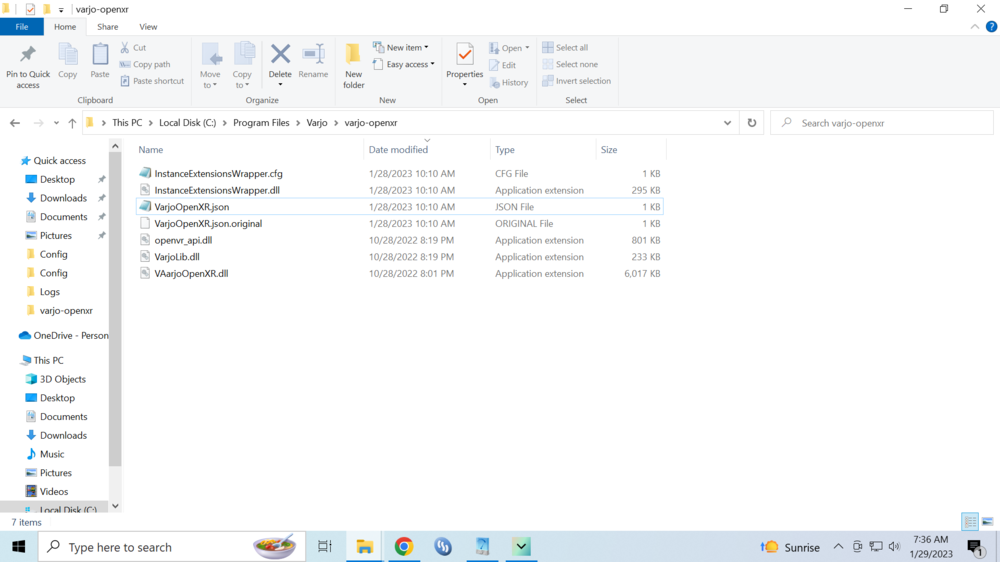Click the Rename ribbon icon
The image size is (1000, 562).
[313, 54]
